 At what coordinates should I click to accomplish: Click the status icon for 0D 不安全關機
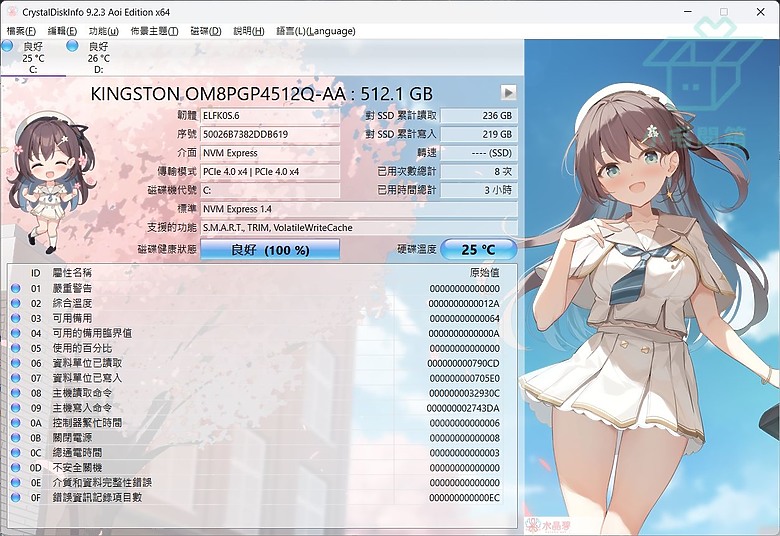(x=15, y=467)
